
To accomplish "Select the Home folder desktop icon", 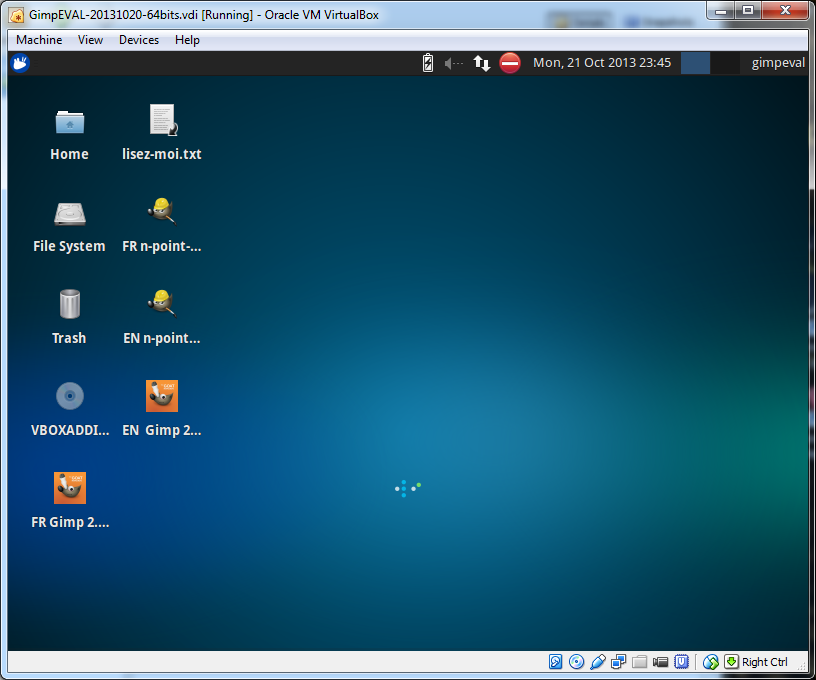I will [70, 122].
